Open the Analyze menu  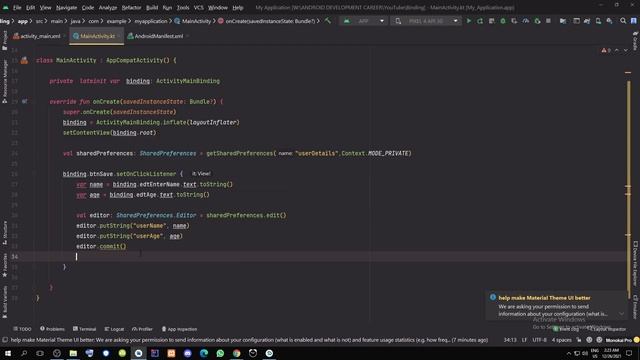pyautogui.click(x=108, y=7)
